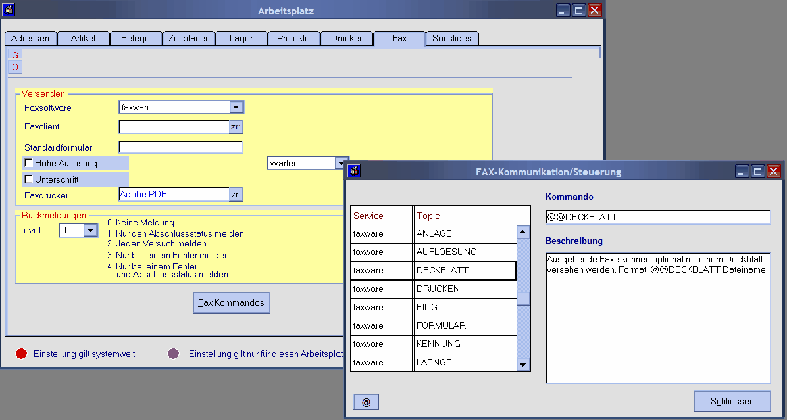This screenshot has height=420, width=787.
Task: Open the Arbeitsplatz window's title bar icon menu
Action: [x=9, y=9]
